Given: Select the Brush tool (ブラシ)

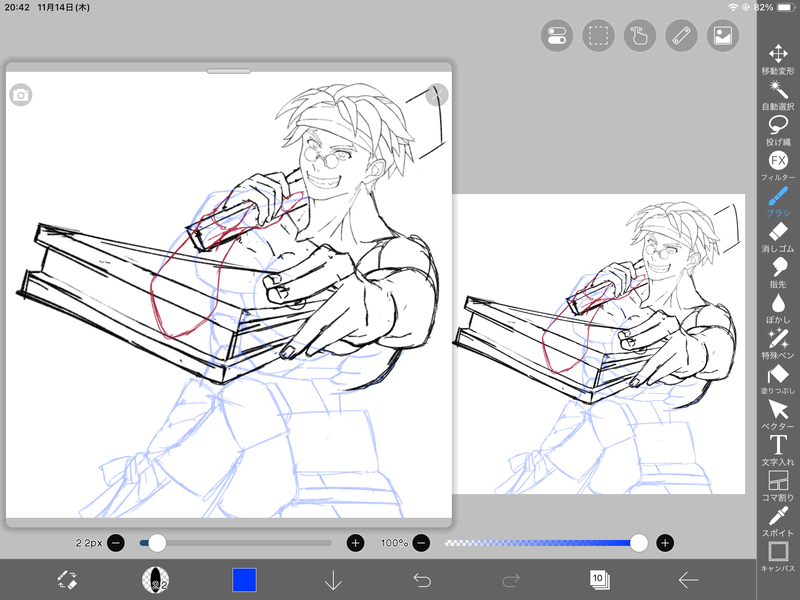Looking at the screenshot, I should [x=778, y=202].
